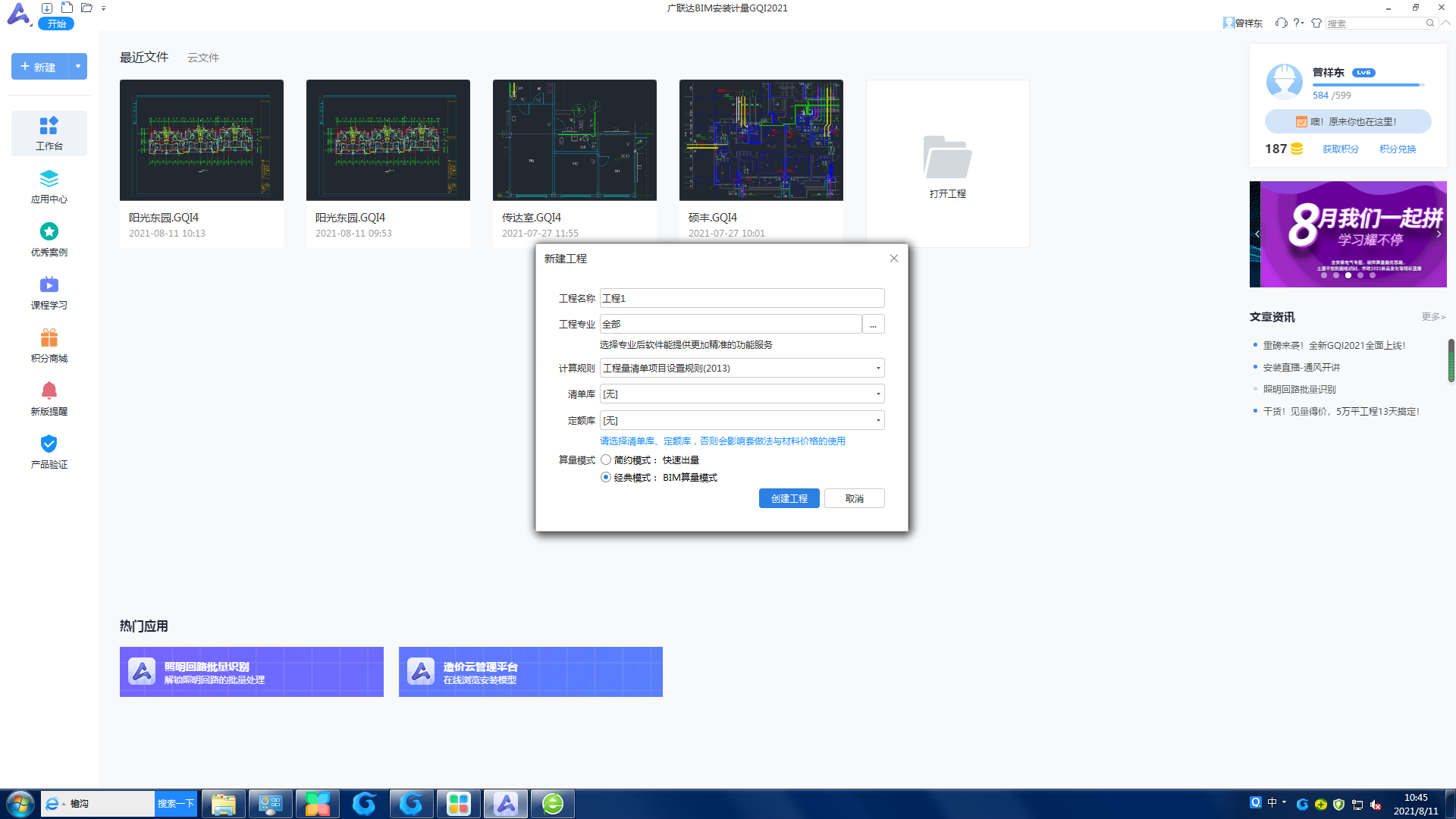Expand the quick access toolbar customize arrow

pos(104,8)
